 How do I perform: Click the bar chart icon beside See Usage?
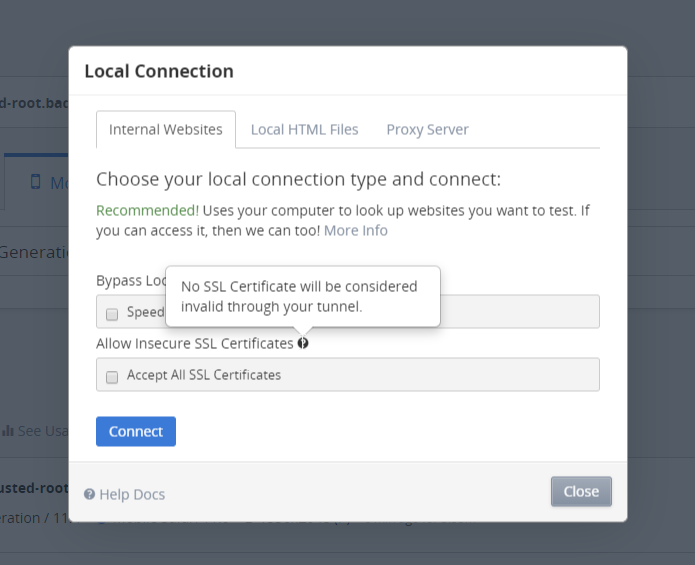8,431
